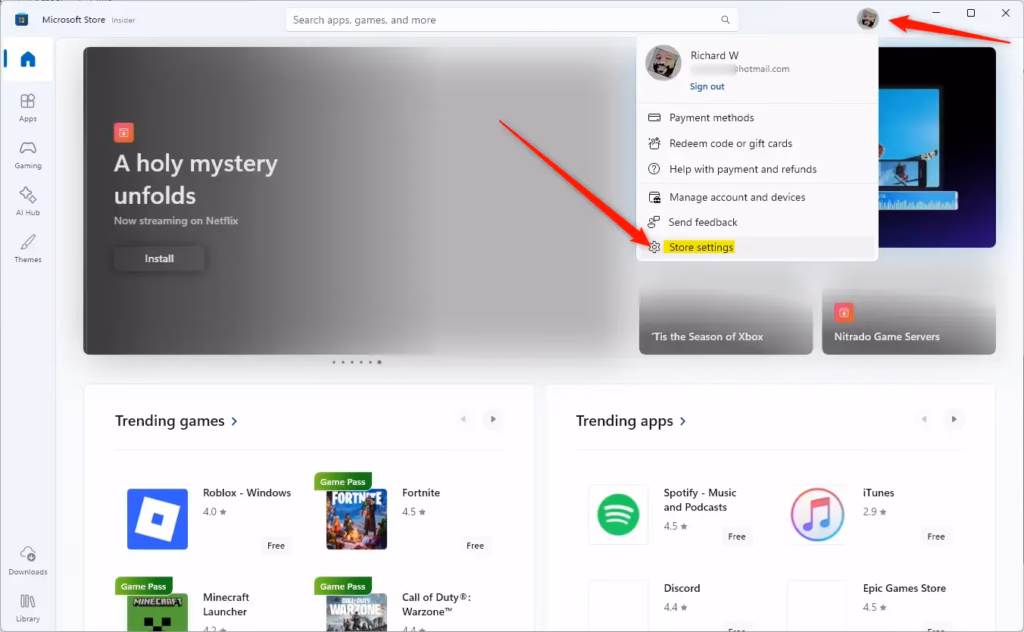The width and height of the screenshot is (1024, 632).
Task: Open Manage account and devices
Action: (737, 197)
